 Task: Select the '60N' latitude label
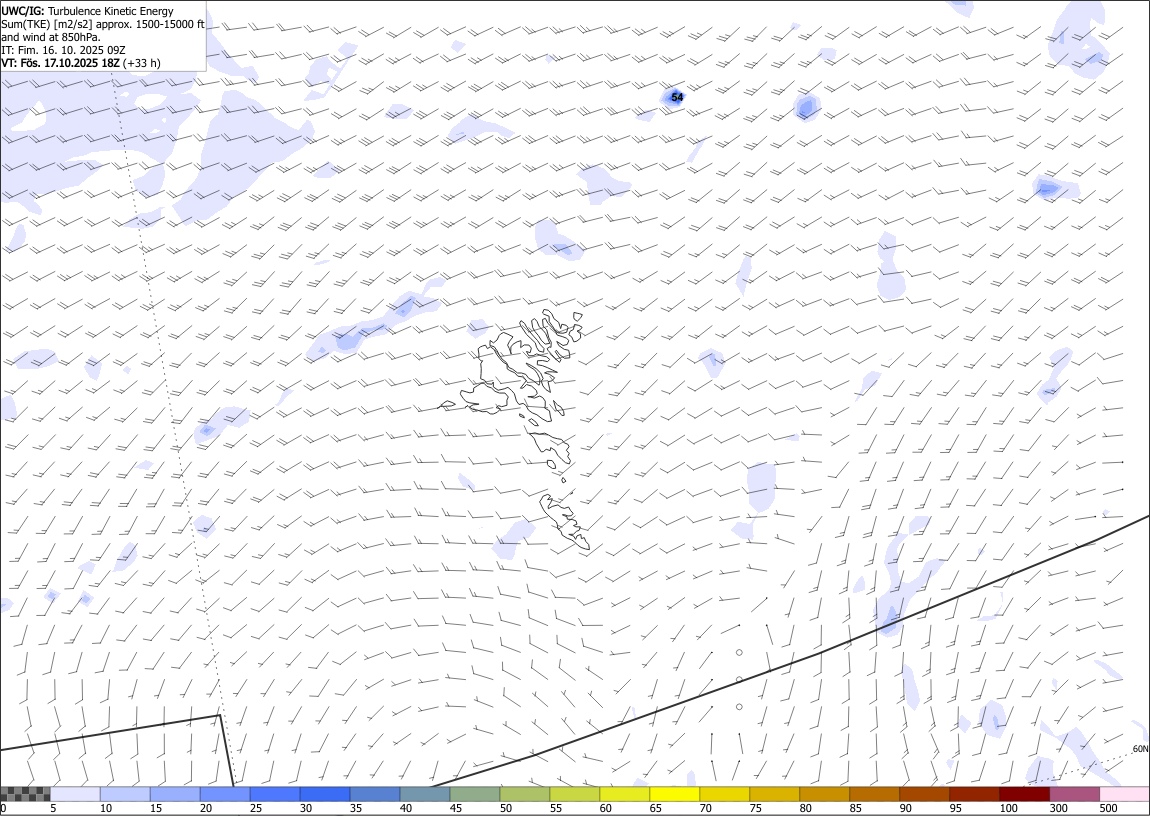click(x=1140, y=749)
